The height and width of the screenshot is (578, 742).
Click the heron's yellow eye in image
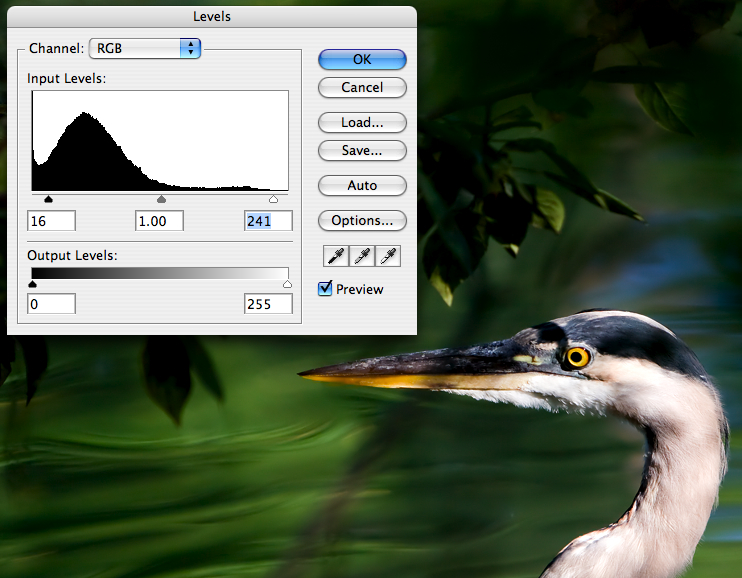tap(577, 357)
